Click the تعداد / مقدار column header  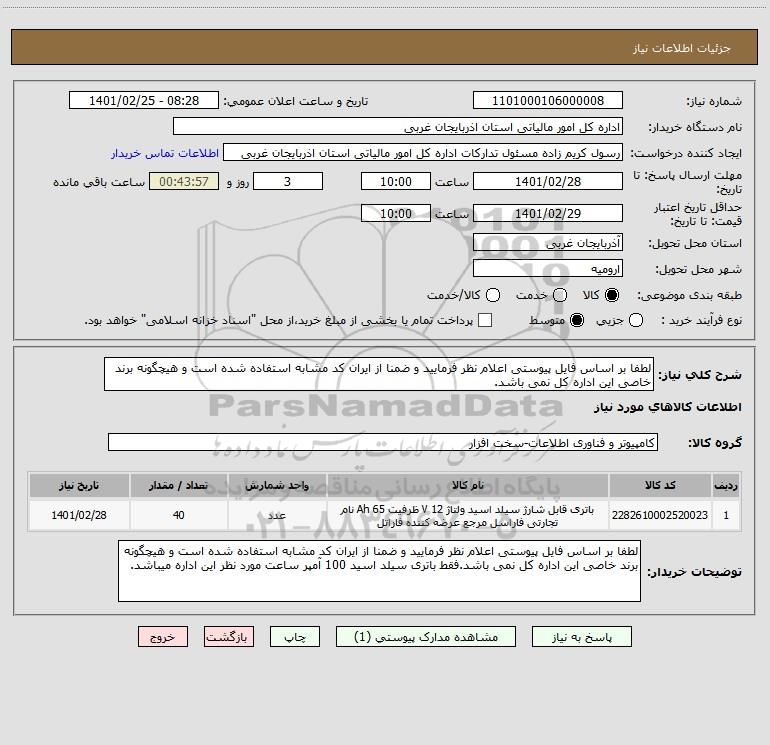[x=178, y=485]
